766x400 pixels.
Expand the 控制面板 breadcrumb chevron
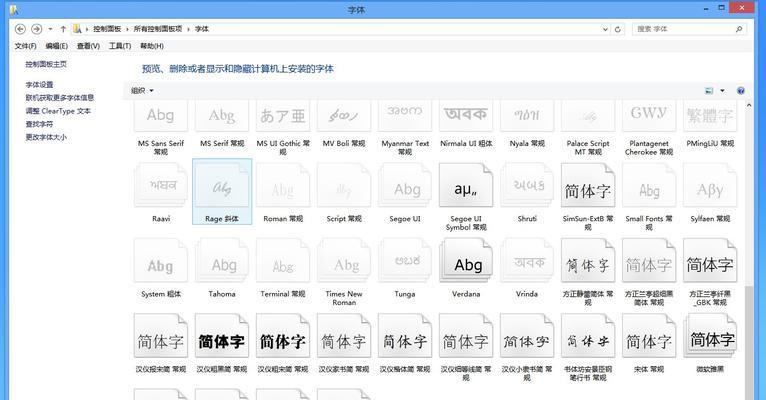tap(128, 29)
